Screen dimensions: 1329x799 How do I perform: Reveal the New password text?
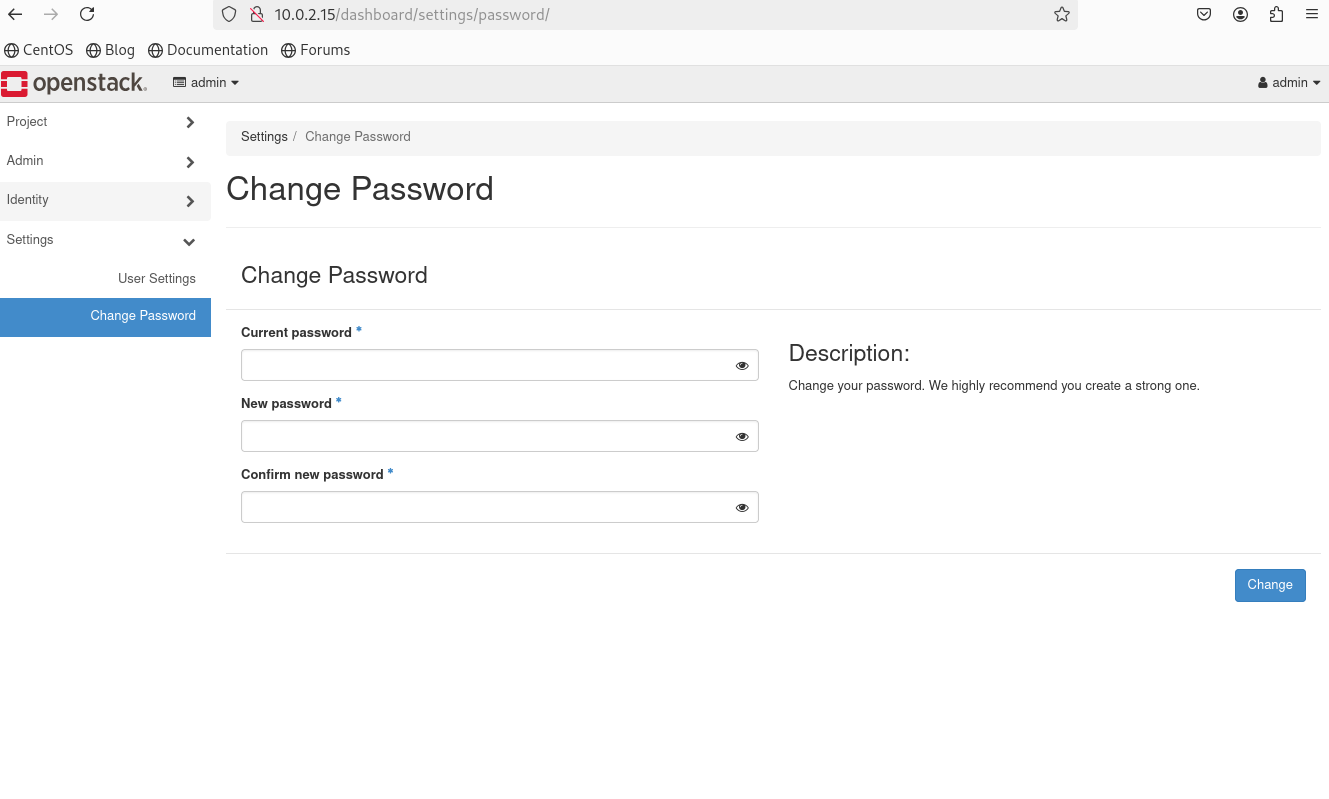742,437
